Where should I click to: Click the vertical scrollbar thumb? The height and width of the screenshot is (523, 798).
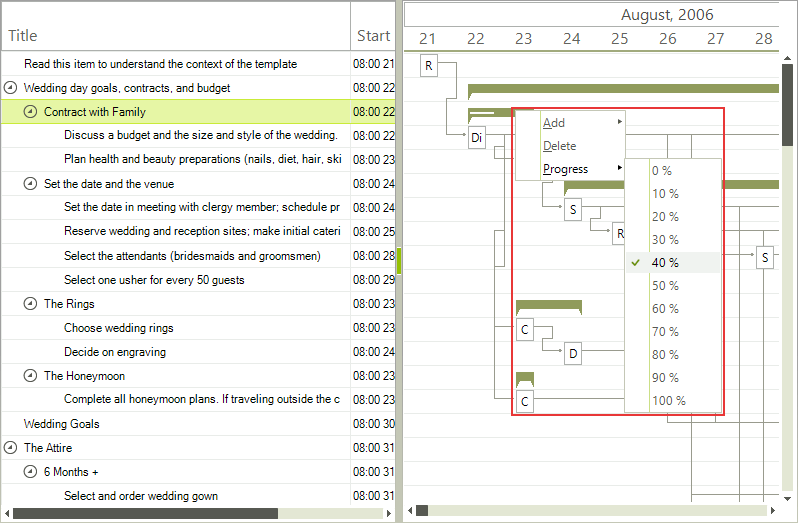(x=787, y=105)
